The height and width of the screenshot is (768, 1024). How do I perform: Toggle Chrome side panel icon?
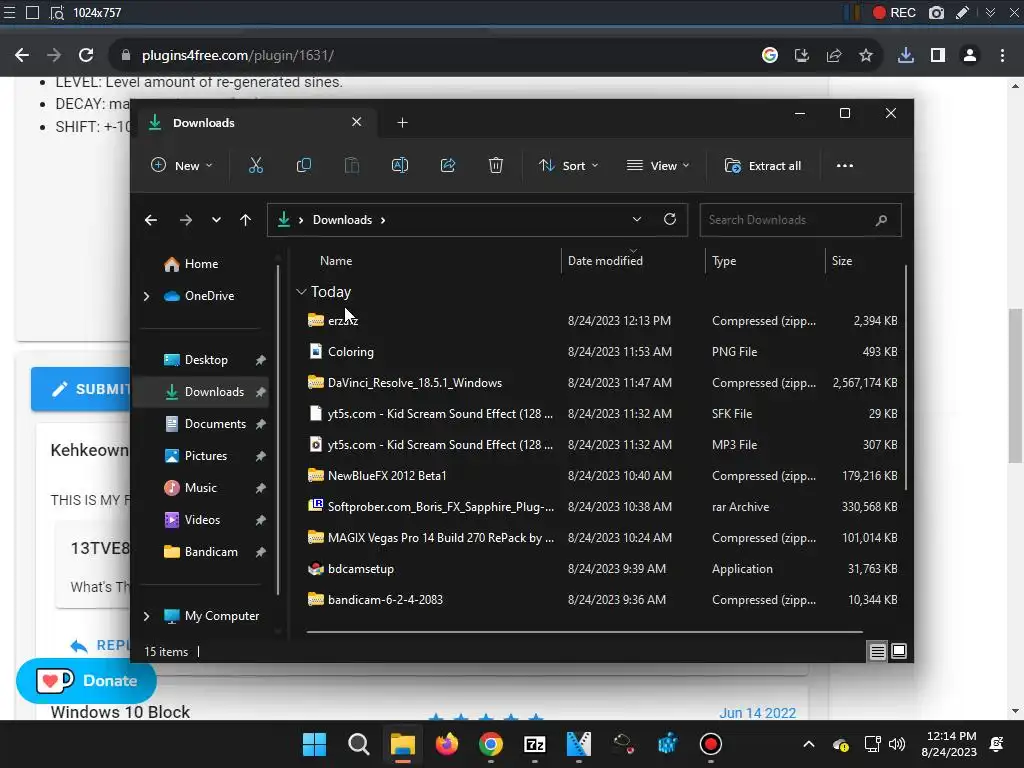point(938,56)
